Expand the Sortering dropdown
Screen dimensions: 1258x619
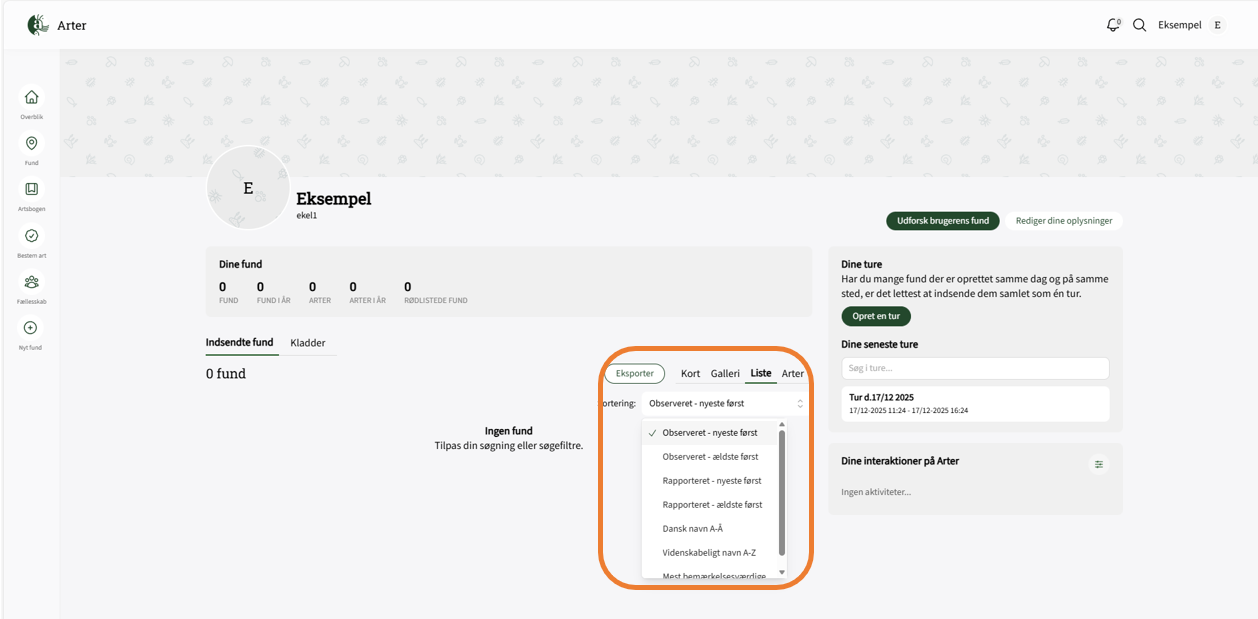[x=725, y=403]
